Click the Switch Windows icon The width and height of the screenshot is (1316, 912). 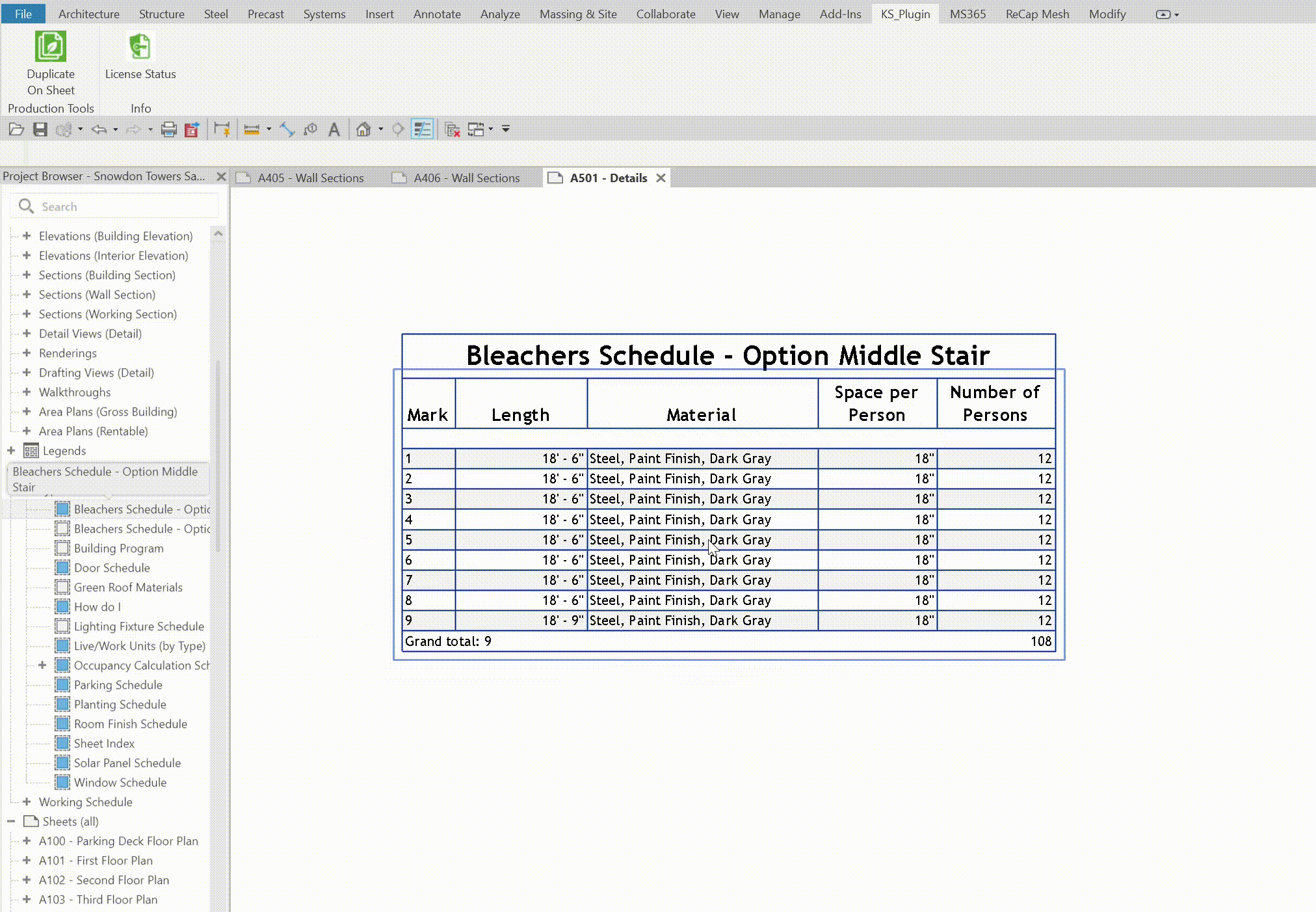(477, 129)
